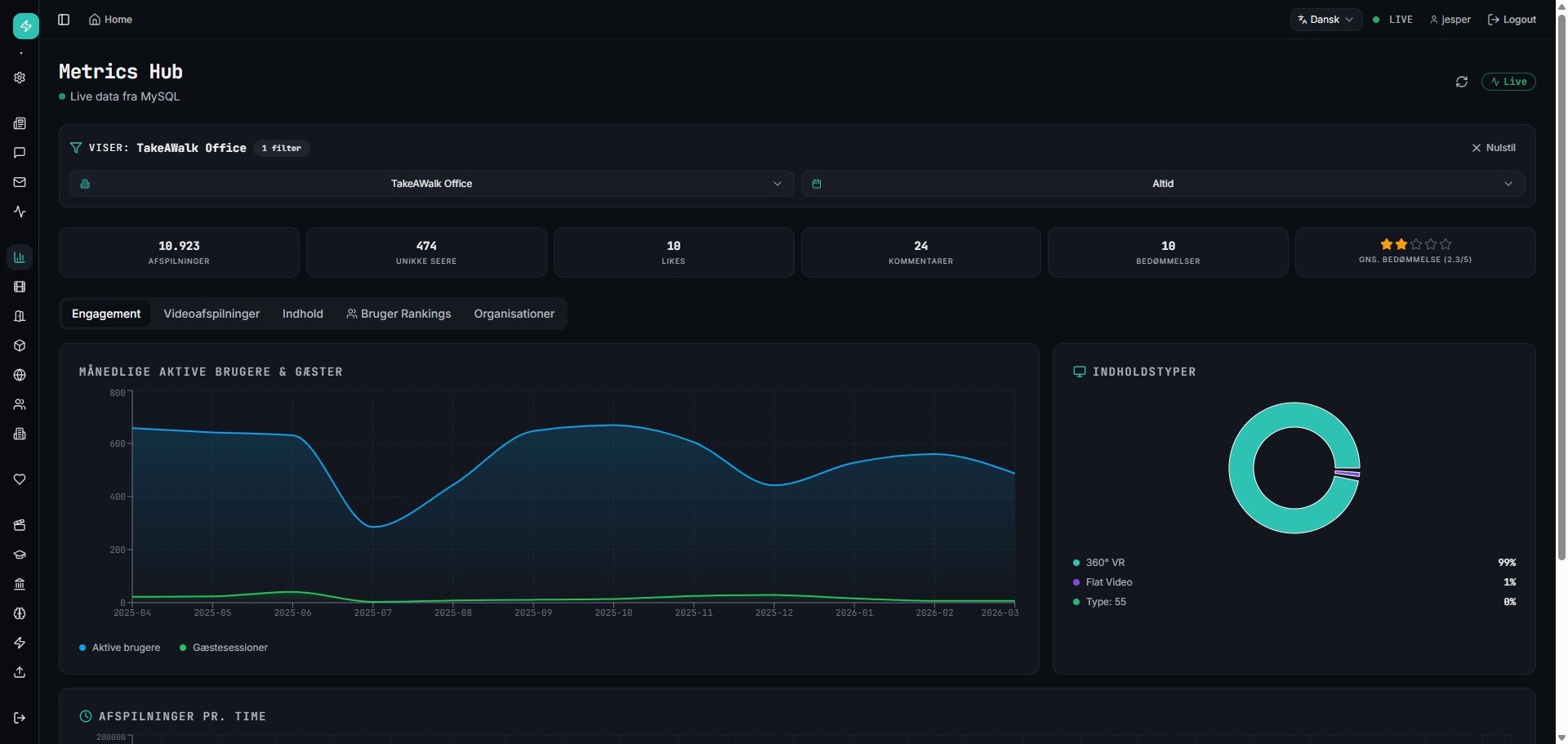This screenshot has width=1568, height=744.
Task: Switch to the Indhold tab
Action: [x=303, y=314]
